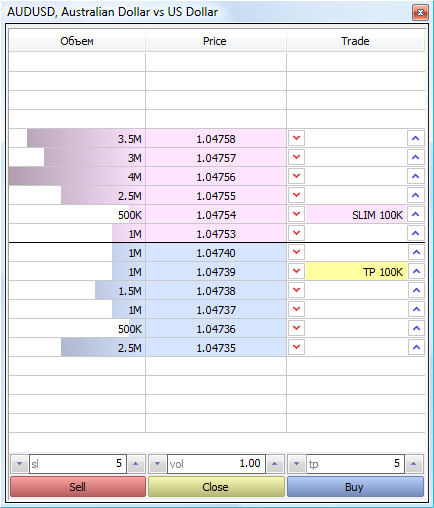Click into the vol input field
434x508 pixels.
pyautogui.click(x=216, y=464)
